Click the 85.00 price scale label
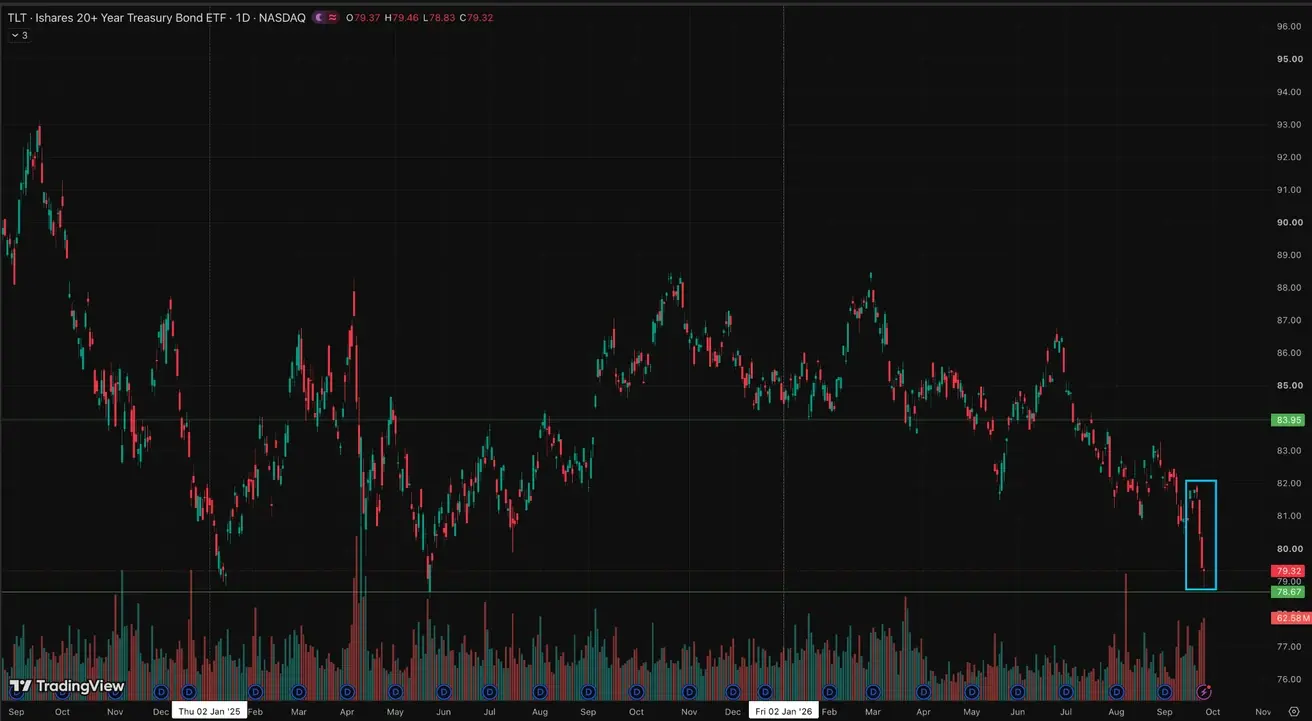 pyautogui.click(x=1289, y=385)
